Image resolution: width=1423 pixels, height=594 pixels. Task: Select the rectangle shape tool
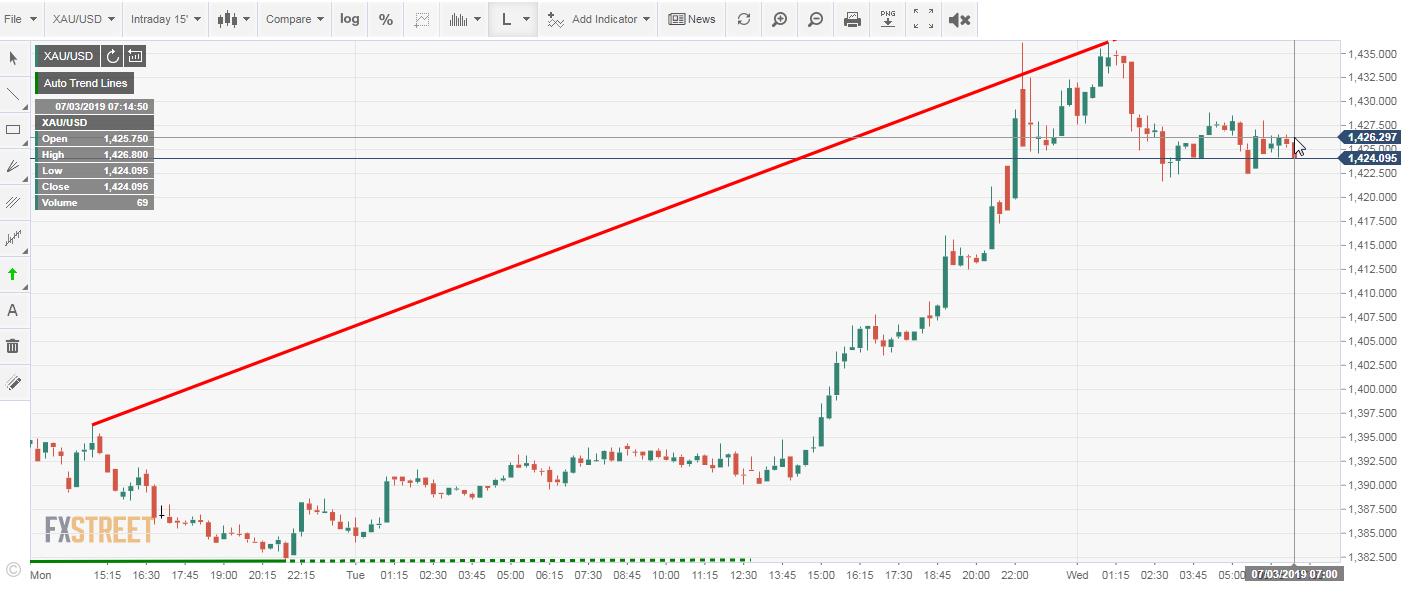point(13,130)
